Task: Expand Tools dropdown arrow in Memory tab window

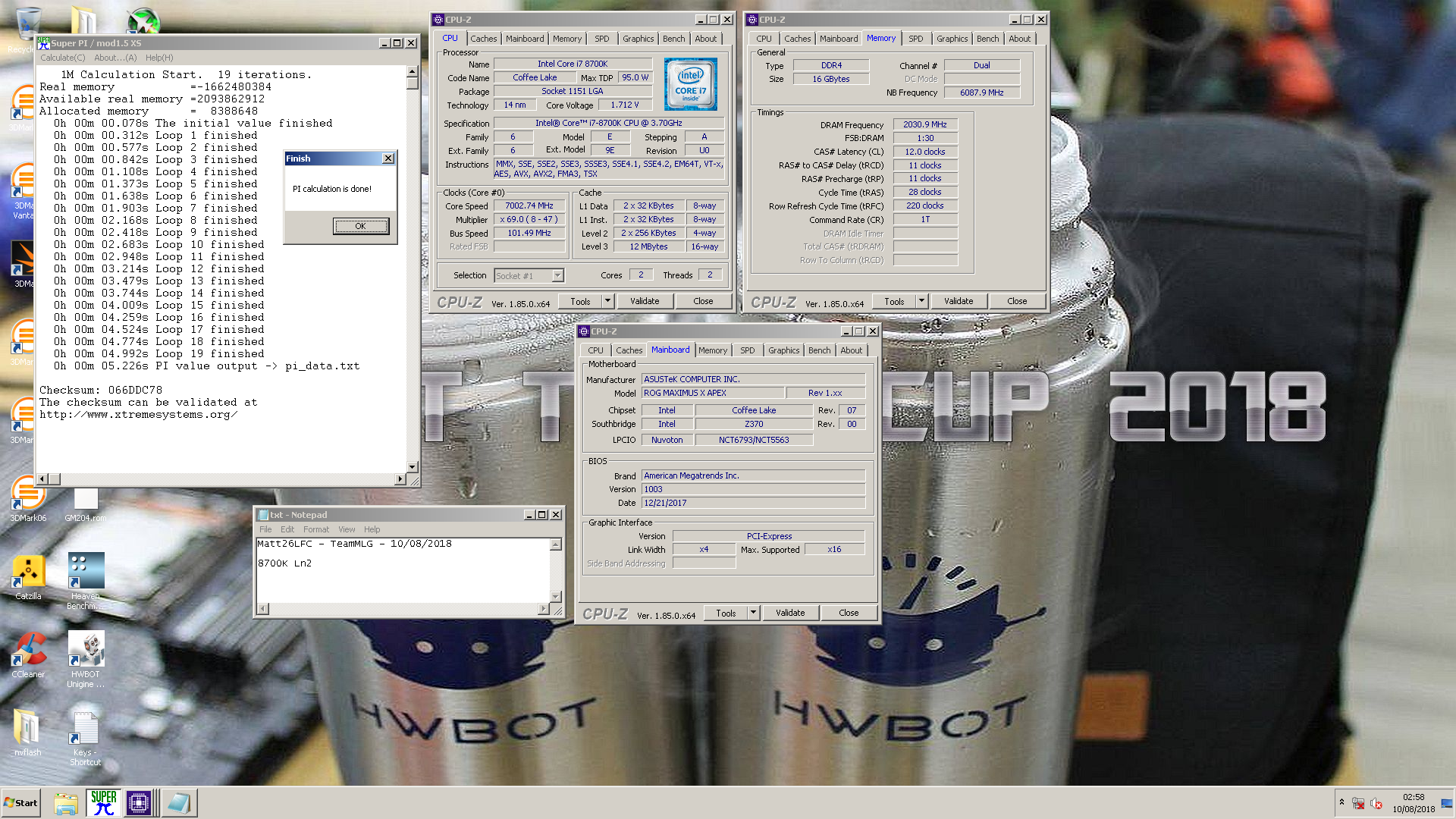Action: [921, 301]
